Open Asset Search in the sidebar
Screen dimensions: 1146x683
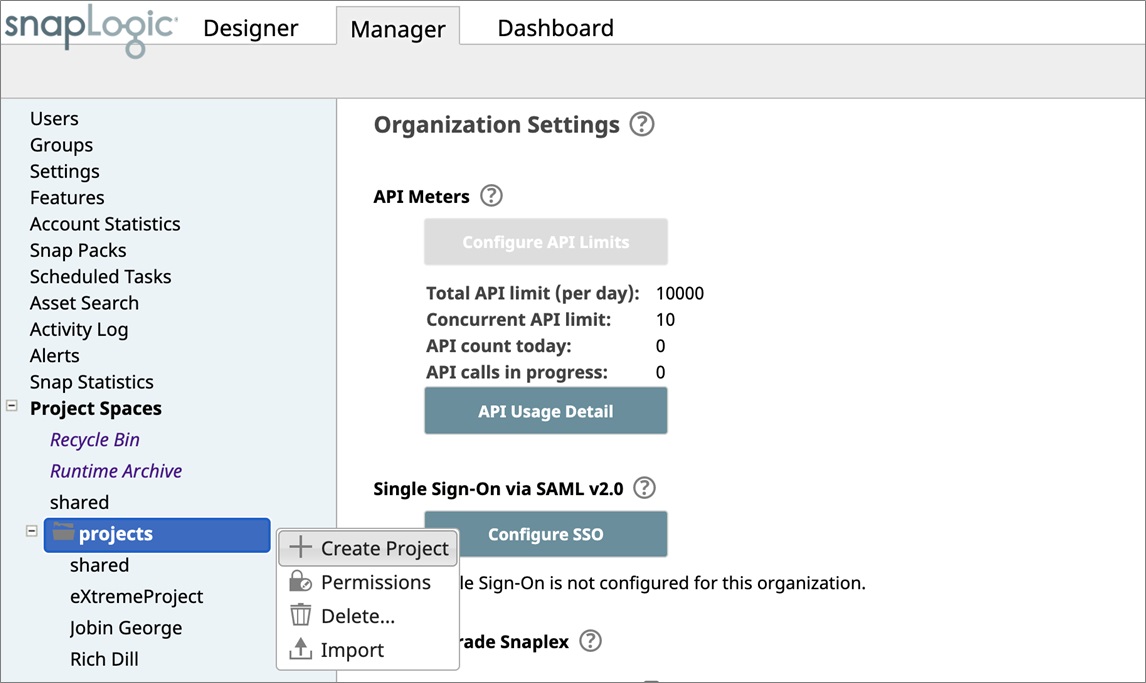pyautogui.click(x=84, y=302)
